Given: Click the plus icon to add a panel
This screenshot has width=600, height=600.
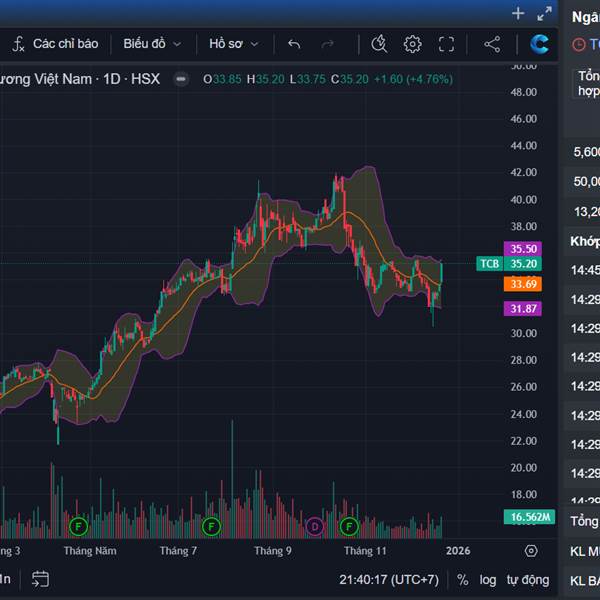Looking at the screenshot, I should (517, 13).
